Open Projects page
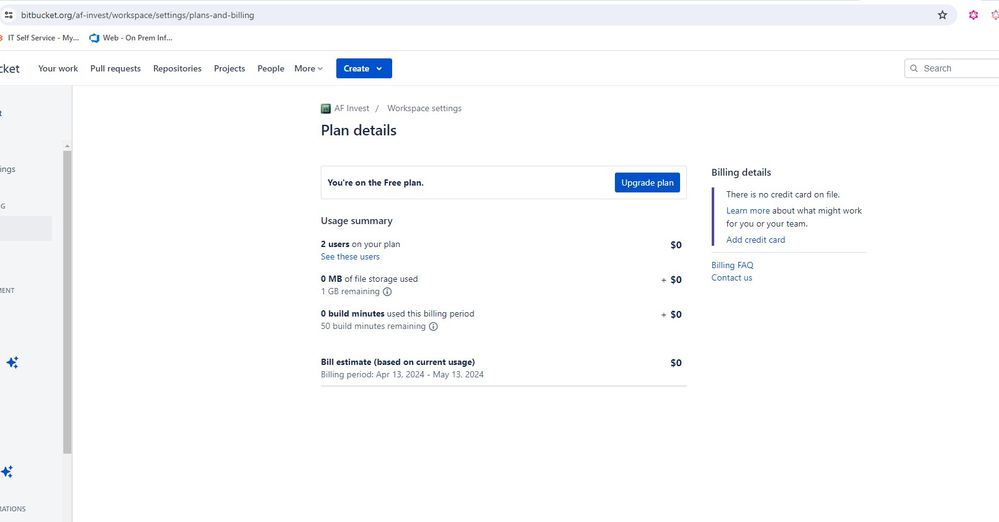The width and height of the screenshot is (999, 522). pyautogui.click(x=229, y=68)
